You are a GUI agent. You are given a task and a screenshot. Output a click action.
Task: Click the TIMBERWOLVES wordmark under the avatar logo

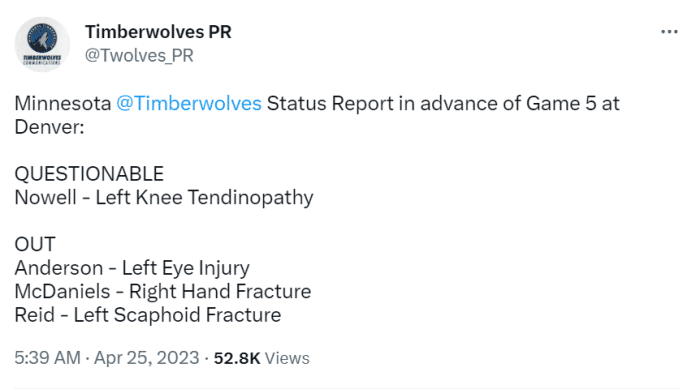pos(42,58)
